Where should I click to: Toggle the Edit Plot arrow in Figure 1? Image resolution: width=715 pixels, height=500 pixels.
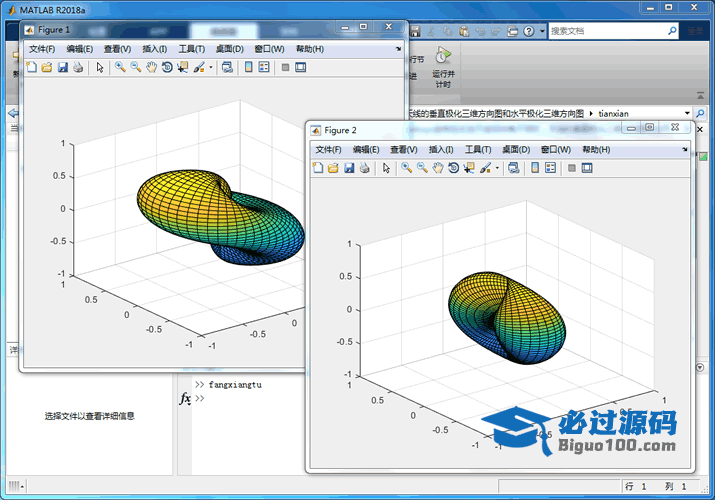pos(99,67)
